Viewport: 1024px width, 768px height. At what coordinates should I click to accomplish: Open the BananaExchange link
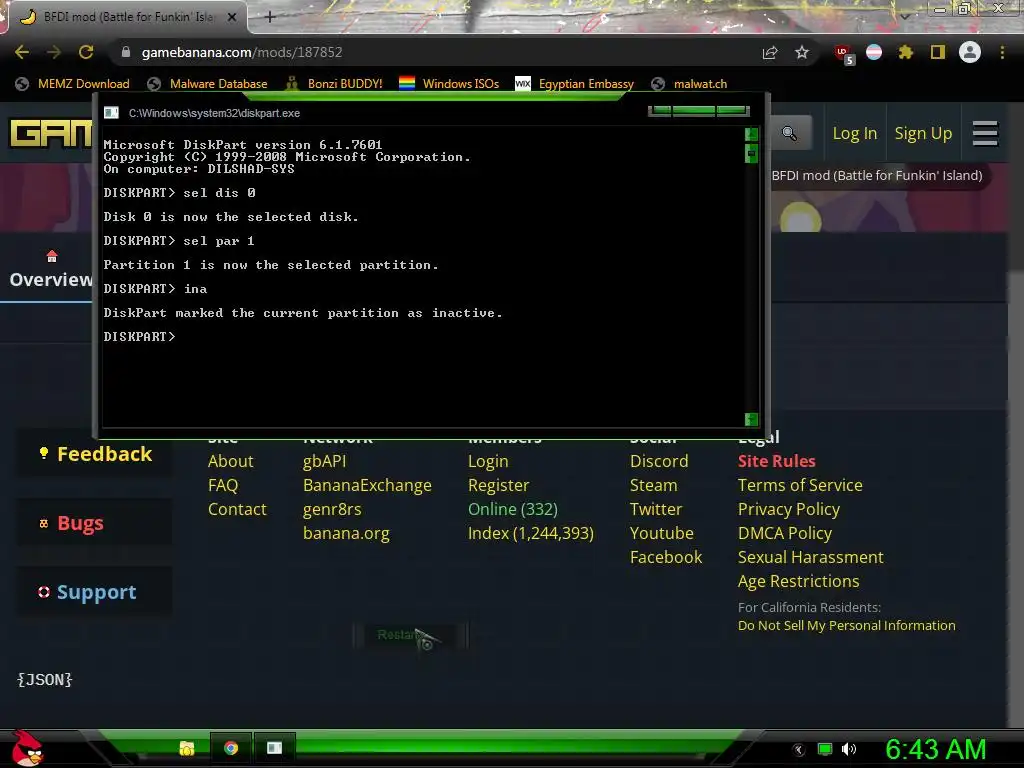coord(367,485)
